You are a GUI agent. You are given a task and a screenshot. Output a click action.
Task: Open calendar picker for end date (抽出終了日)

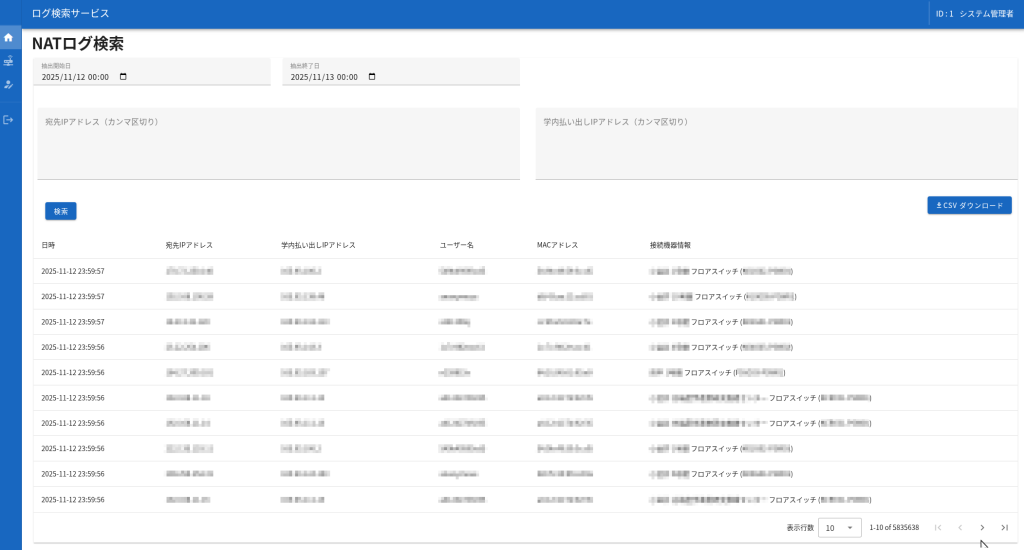pyautogui.click(x=372, y=77)
